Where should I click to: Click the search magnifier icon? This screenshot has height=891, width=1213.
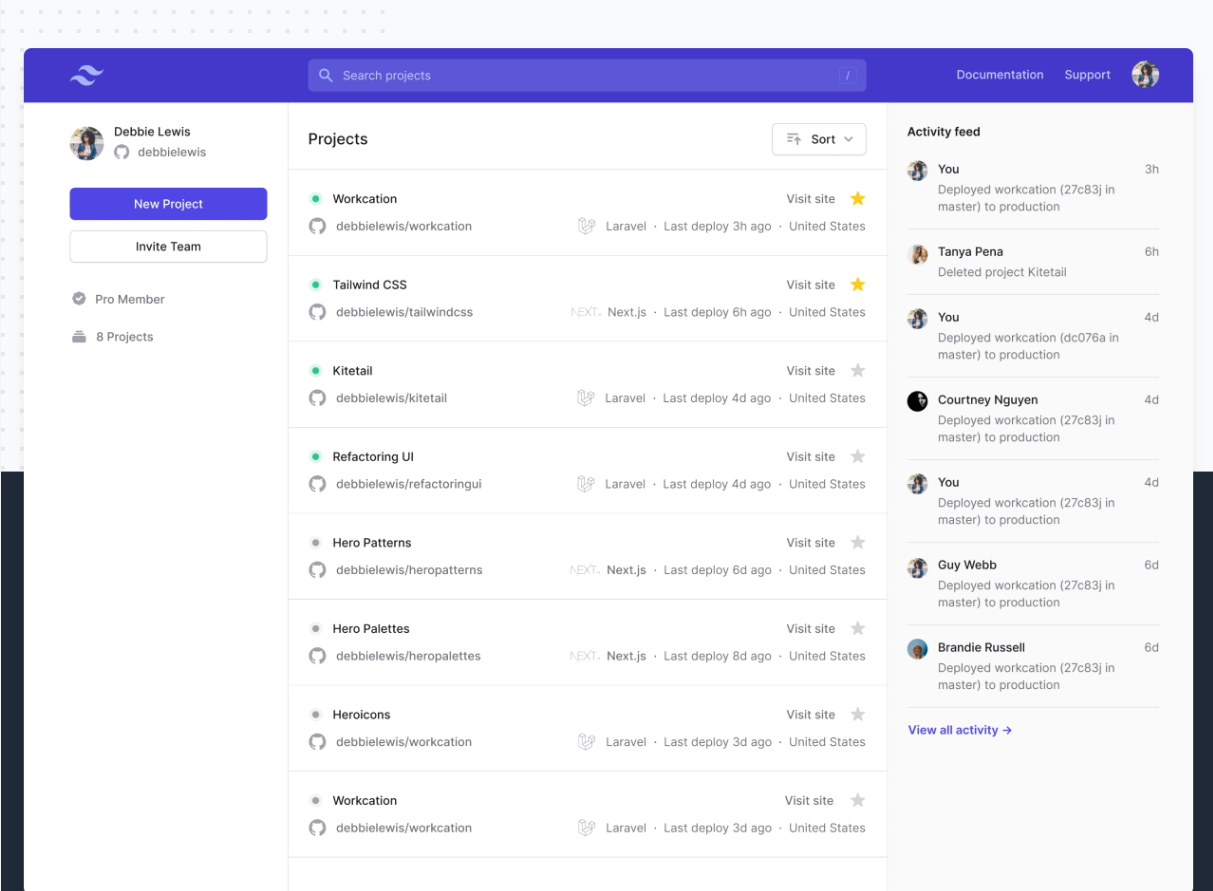point(325,75)
